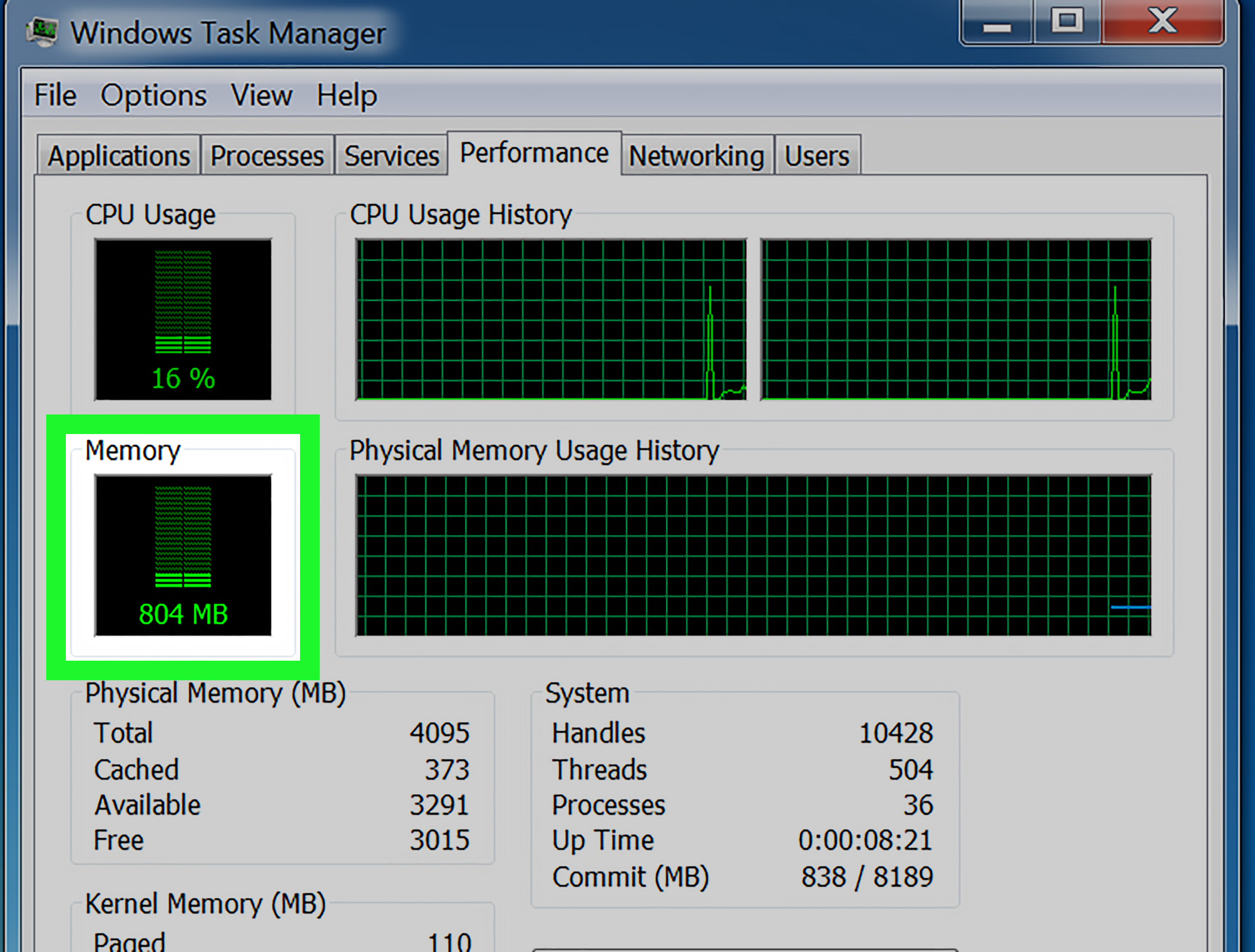
Task: Switch to the Users tab
Action: [x=817, y=155]
